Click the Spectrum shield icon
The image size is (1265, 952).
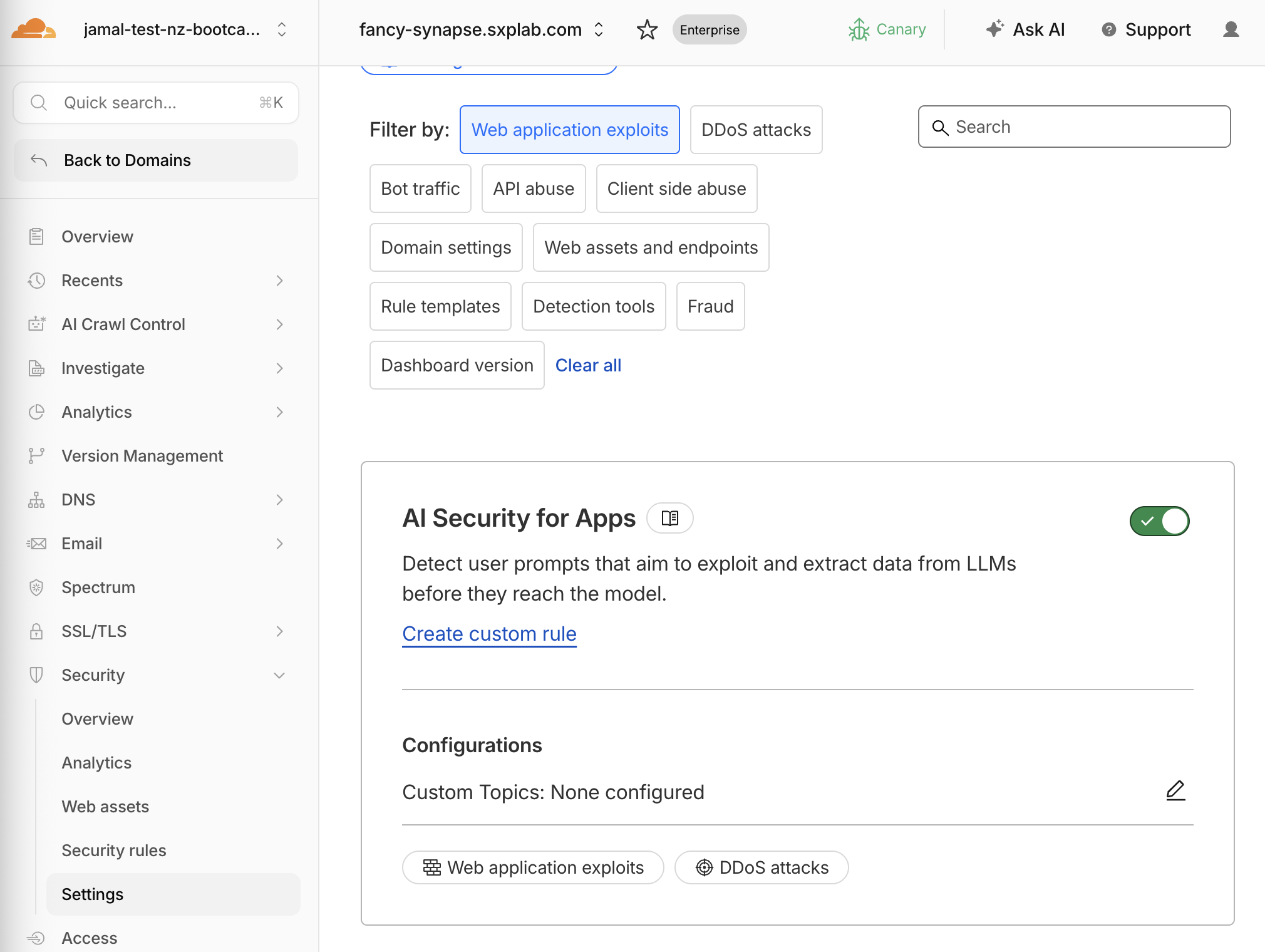coord(36,587)
